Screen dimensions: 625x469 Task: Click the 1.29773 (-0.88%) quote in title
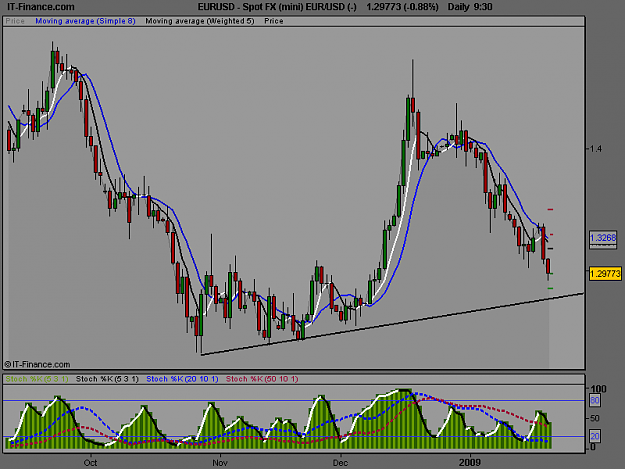(402, 7)
